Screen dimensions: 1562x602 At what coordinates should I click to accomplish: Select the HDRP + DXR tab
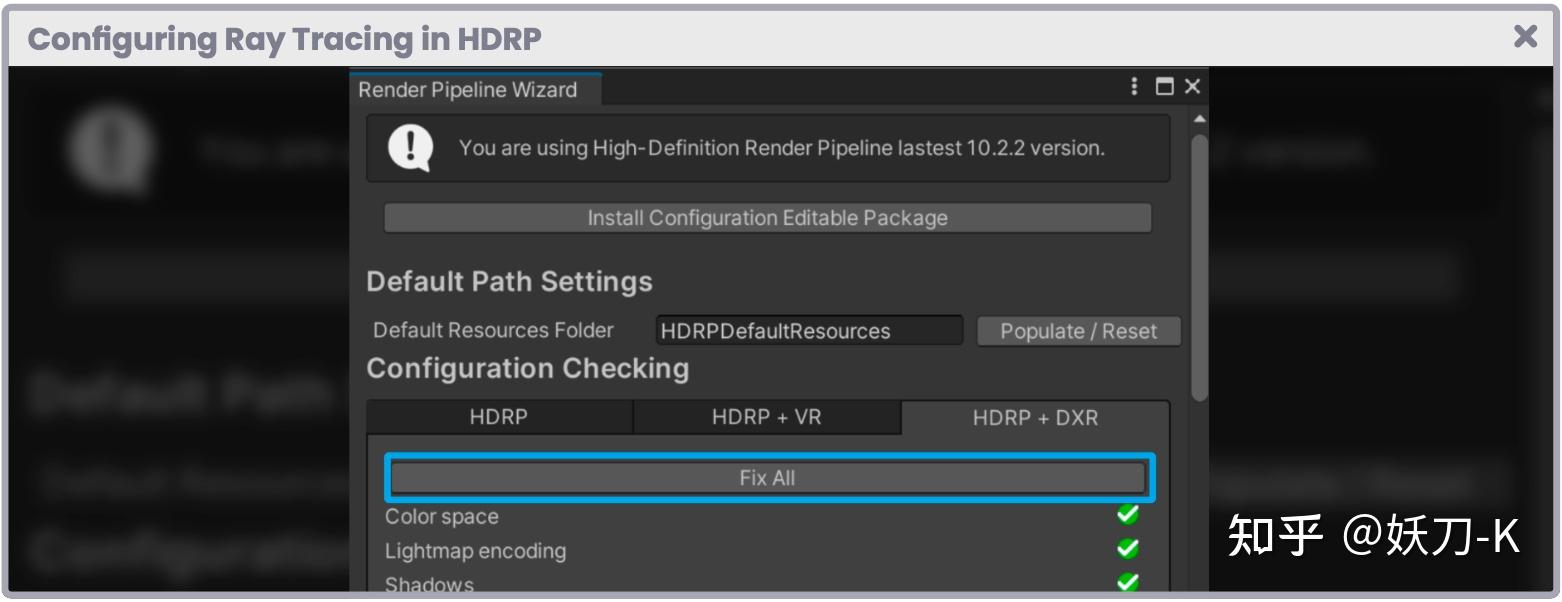(x=1035, y=417)
